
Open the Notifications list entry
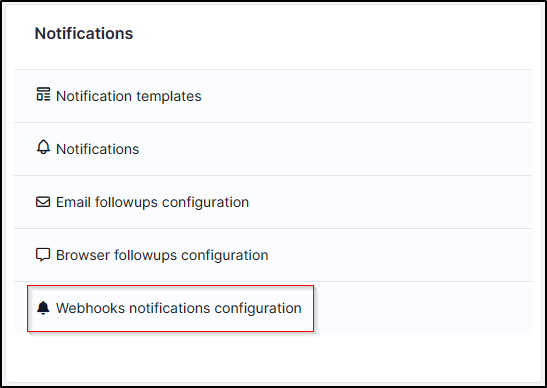point(97,149)
